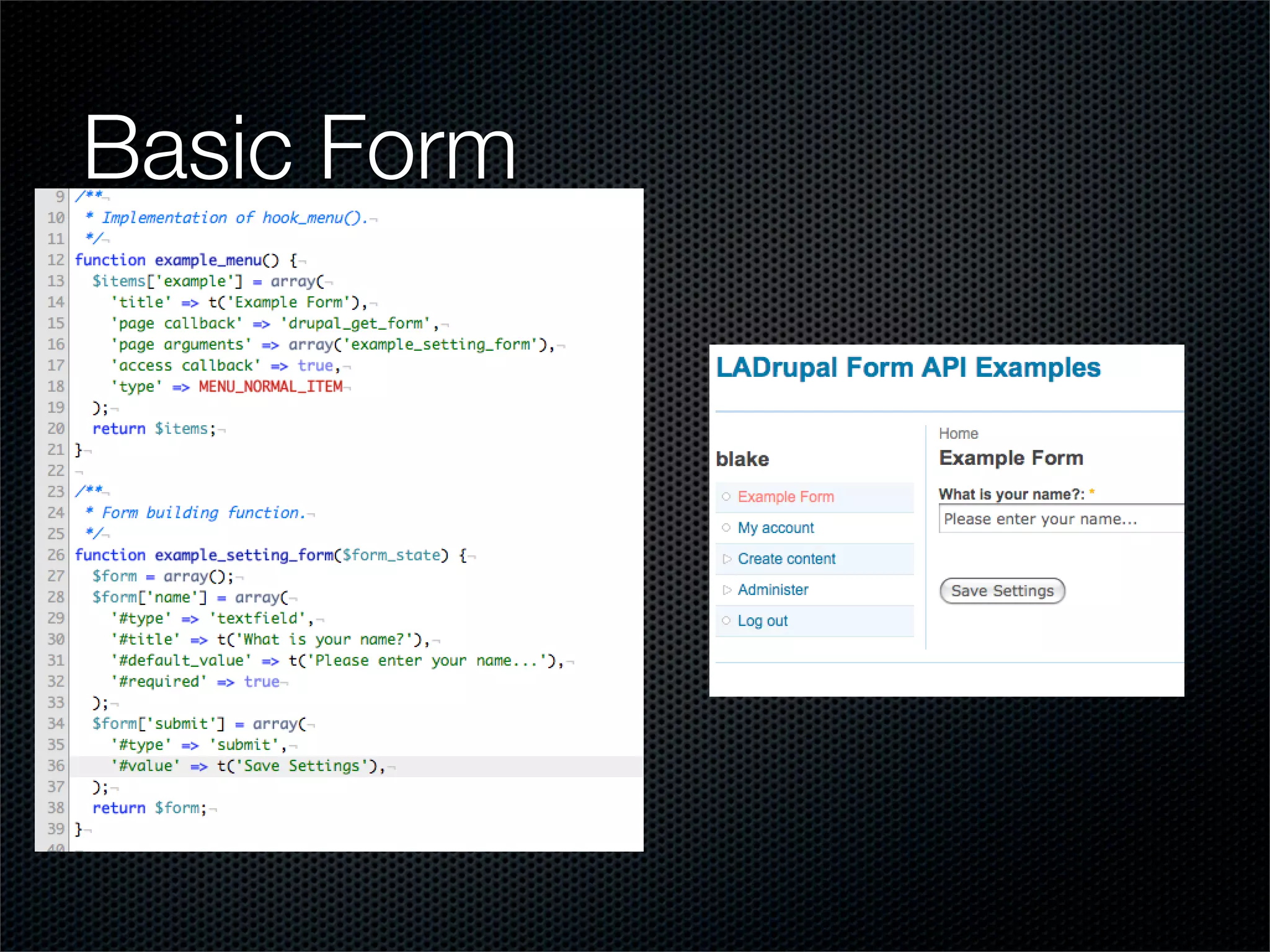Click the Home breadcrumb link

click(x=958, y=434)
